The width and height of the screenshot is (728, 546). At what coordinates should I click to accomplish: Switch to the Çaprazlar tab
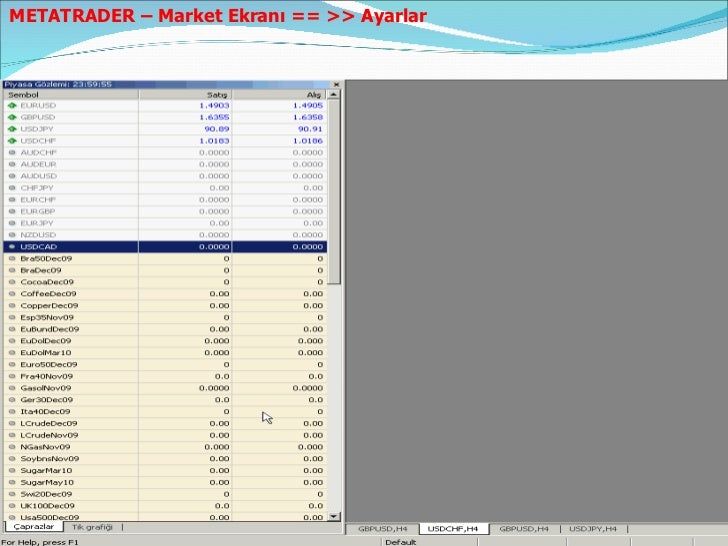pos(33,526)
